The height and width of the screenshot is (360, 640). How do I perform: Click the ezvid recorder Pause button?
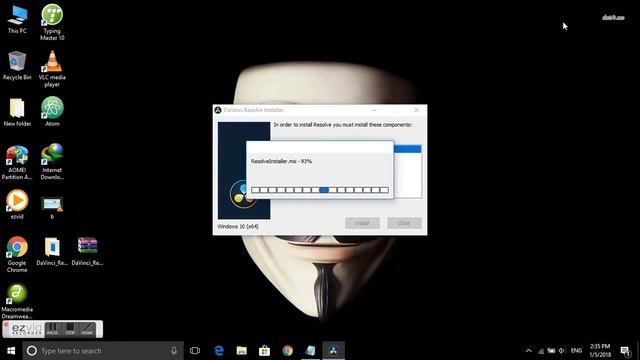pos(52,329)
